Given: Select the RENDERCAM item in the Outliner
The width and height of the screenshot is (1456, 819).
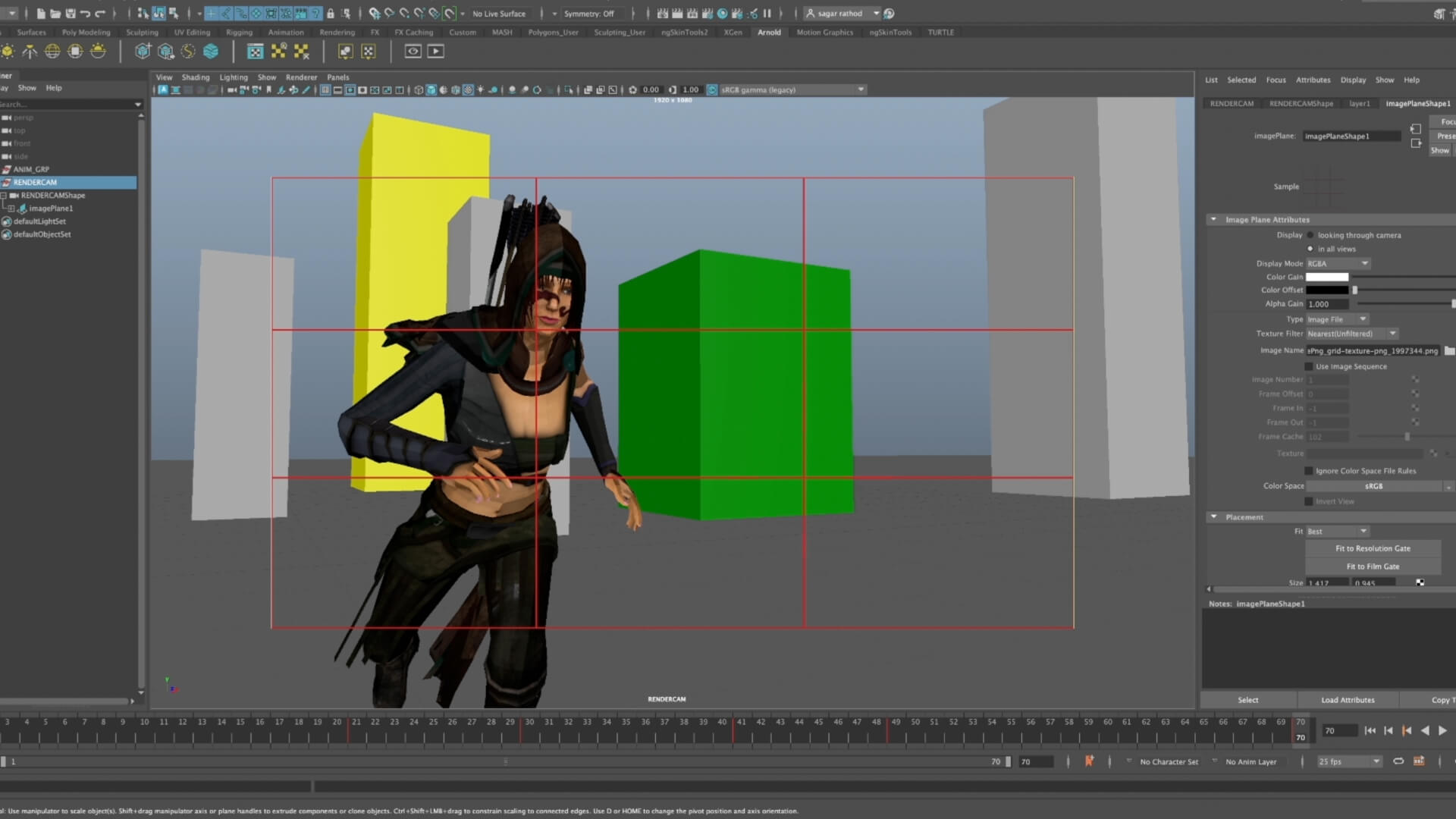Looking at the screenshot, I should pos(34,182).
